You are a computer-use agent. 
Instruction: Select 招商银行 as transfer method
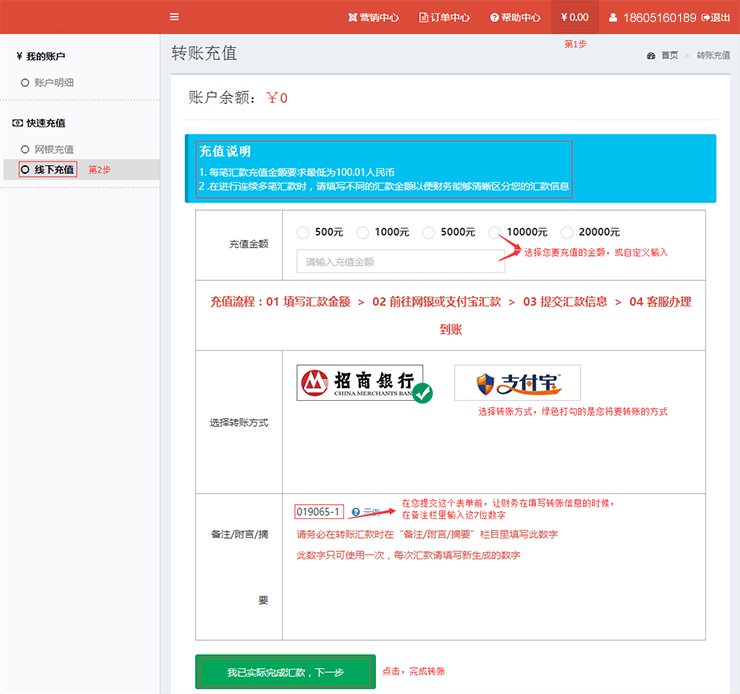click(x=360, y=383)
